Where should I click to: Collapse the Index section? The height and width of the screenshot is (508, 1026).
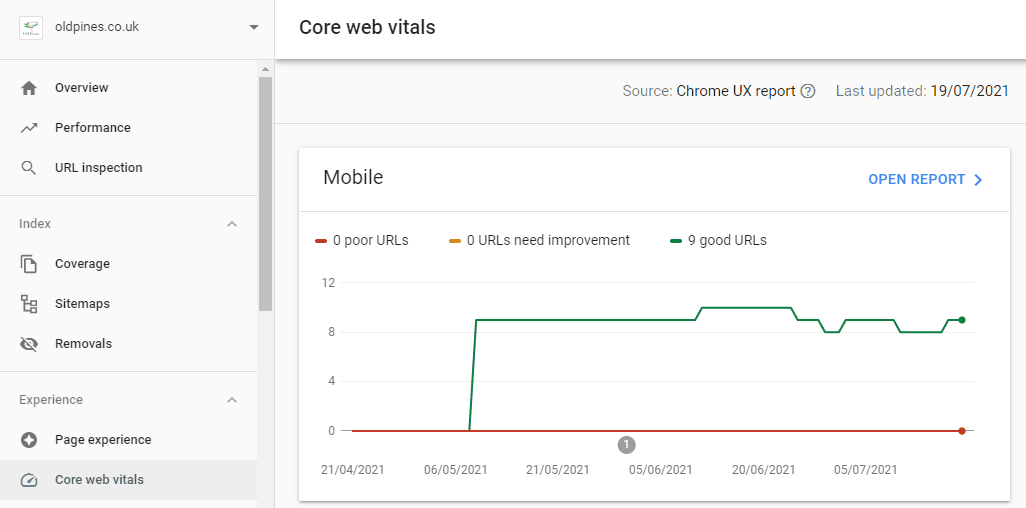coord(232,224)
